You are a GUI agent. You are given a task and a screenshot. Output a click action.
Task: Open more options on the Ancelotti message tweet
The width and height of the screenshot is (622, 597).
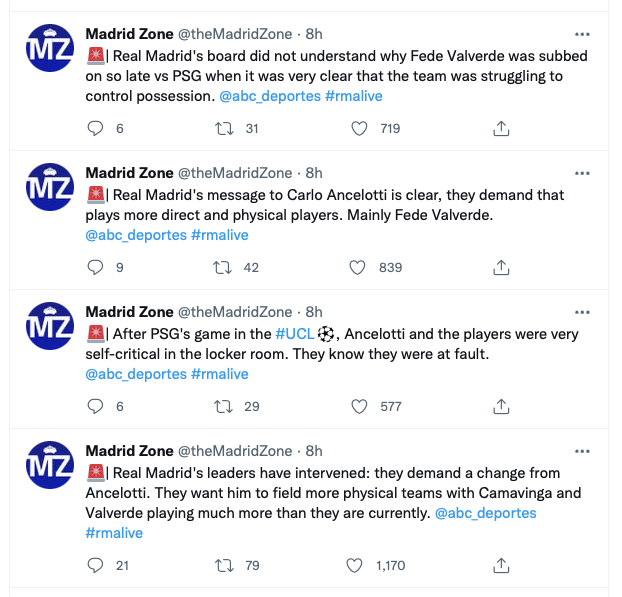[582, 173]
